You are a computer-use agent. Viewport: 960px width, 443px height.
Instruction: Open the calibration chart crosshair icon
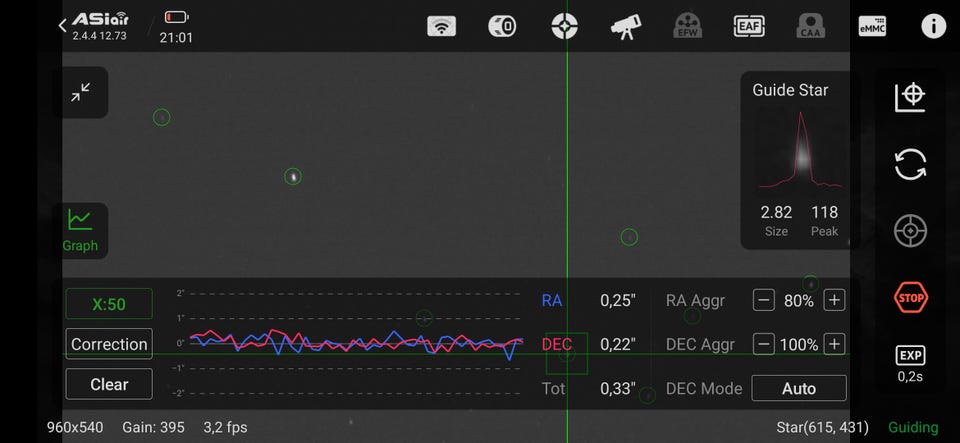910,97
